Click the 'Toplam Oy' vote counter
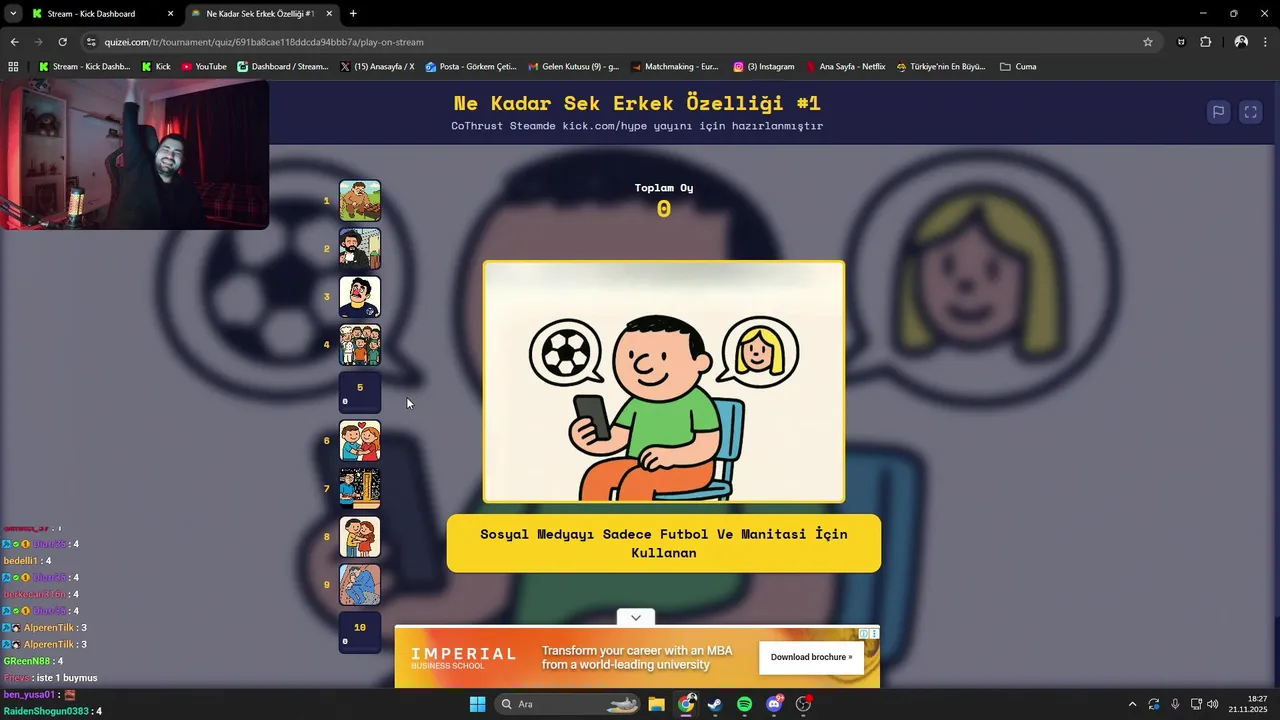1280x720 pixels. tap(664, 201)
